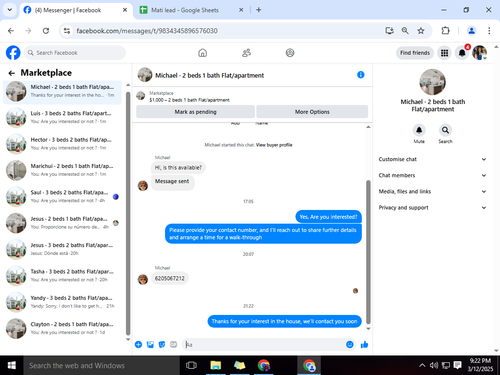
Task: Go to Home feed icon
Action: [202, 53]
